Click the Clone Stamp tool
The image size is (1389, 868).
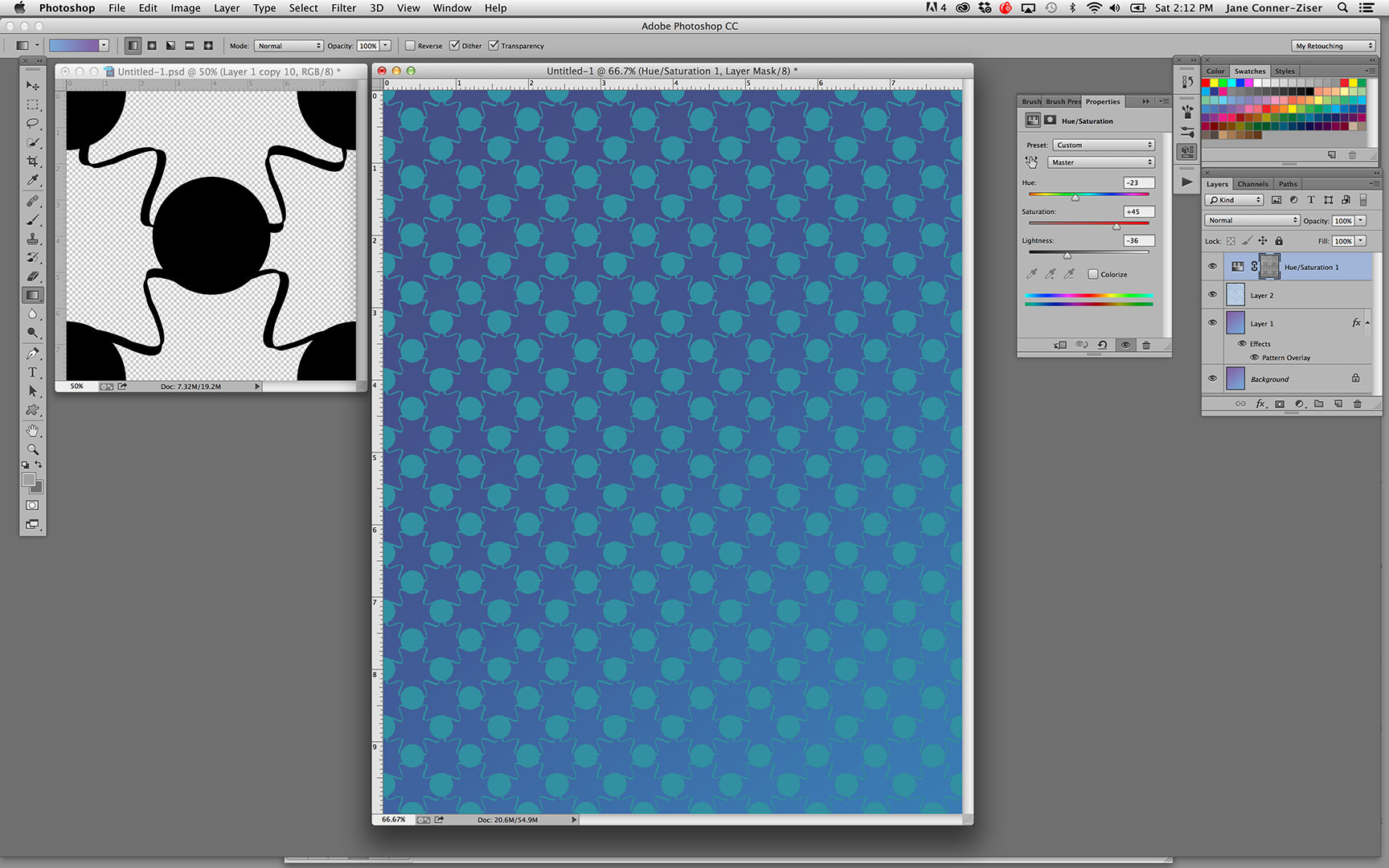coord(32,239)
